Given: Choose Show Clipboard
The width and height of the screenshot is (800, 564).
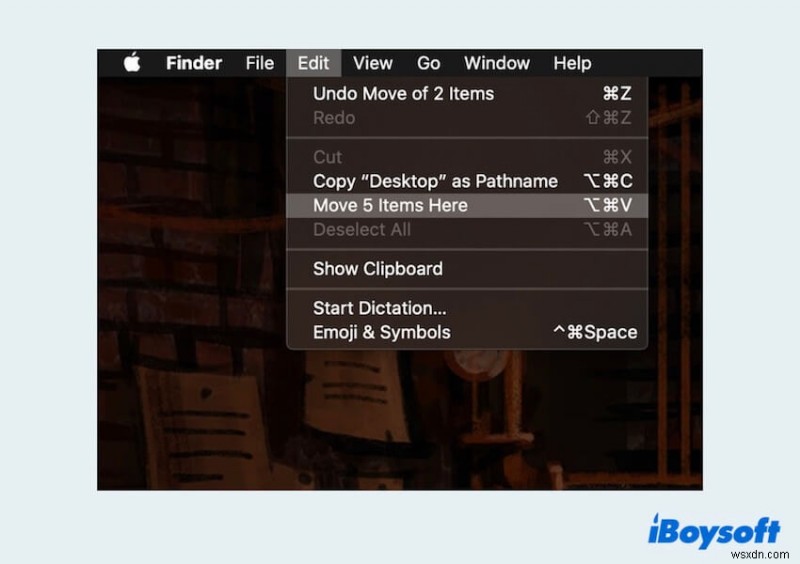Looking at the screenshot, I should click(467, 269).
